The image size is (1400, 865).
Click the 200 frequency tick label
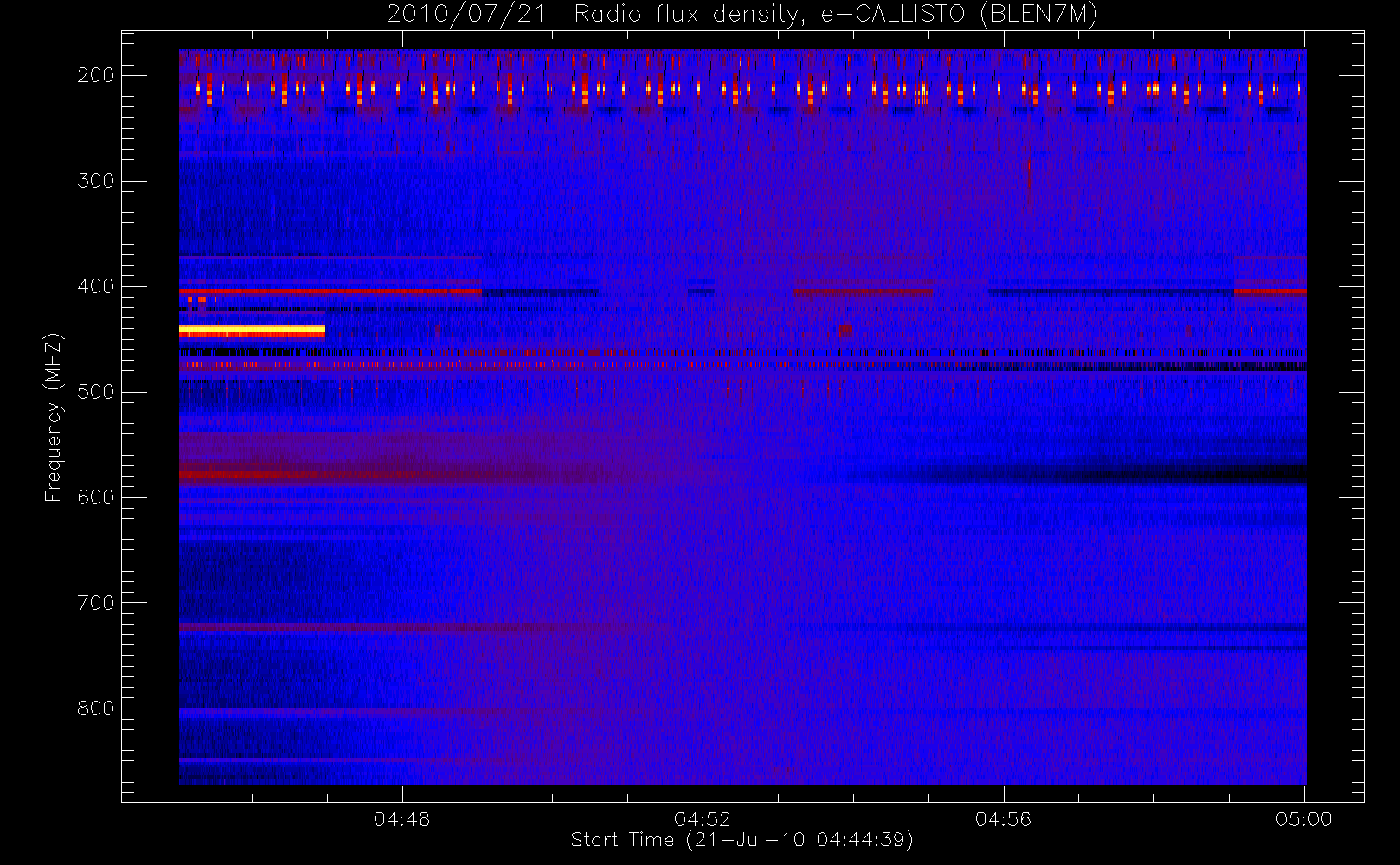coord(96,75)
